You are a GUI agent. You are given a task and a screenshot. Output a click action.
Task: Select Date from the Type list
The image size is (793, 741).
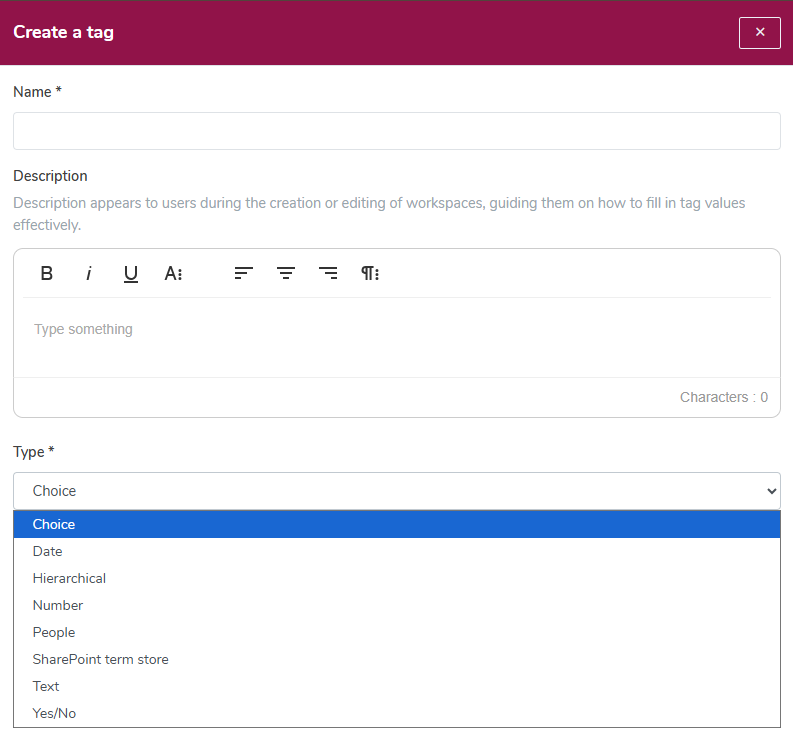397,551
